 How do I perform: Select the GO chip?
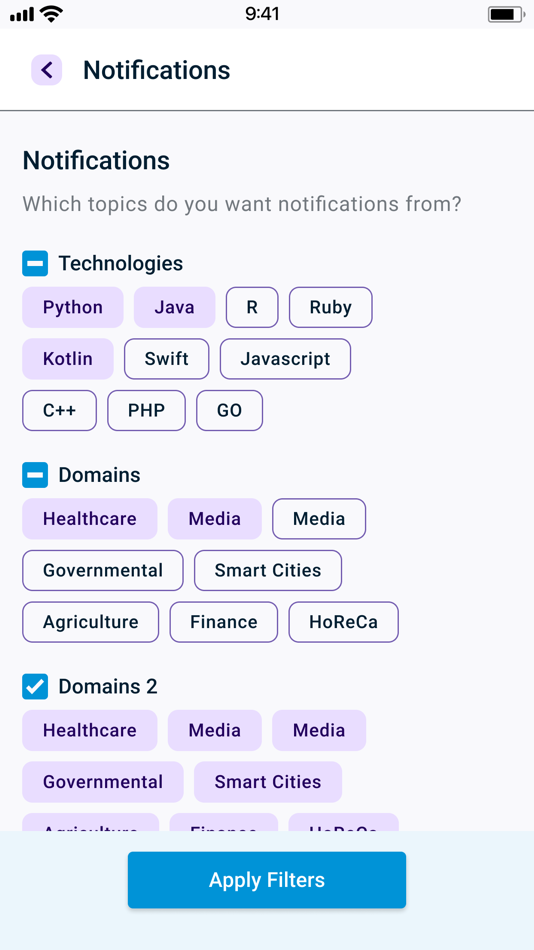[230, 410]
